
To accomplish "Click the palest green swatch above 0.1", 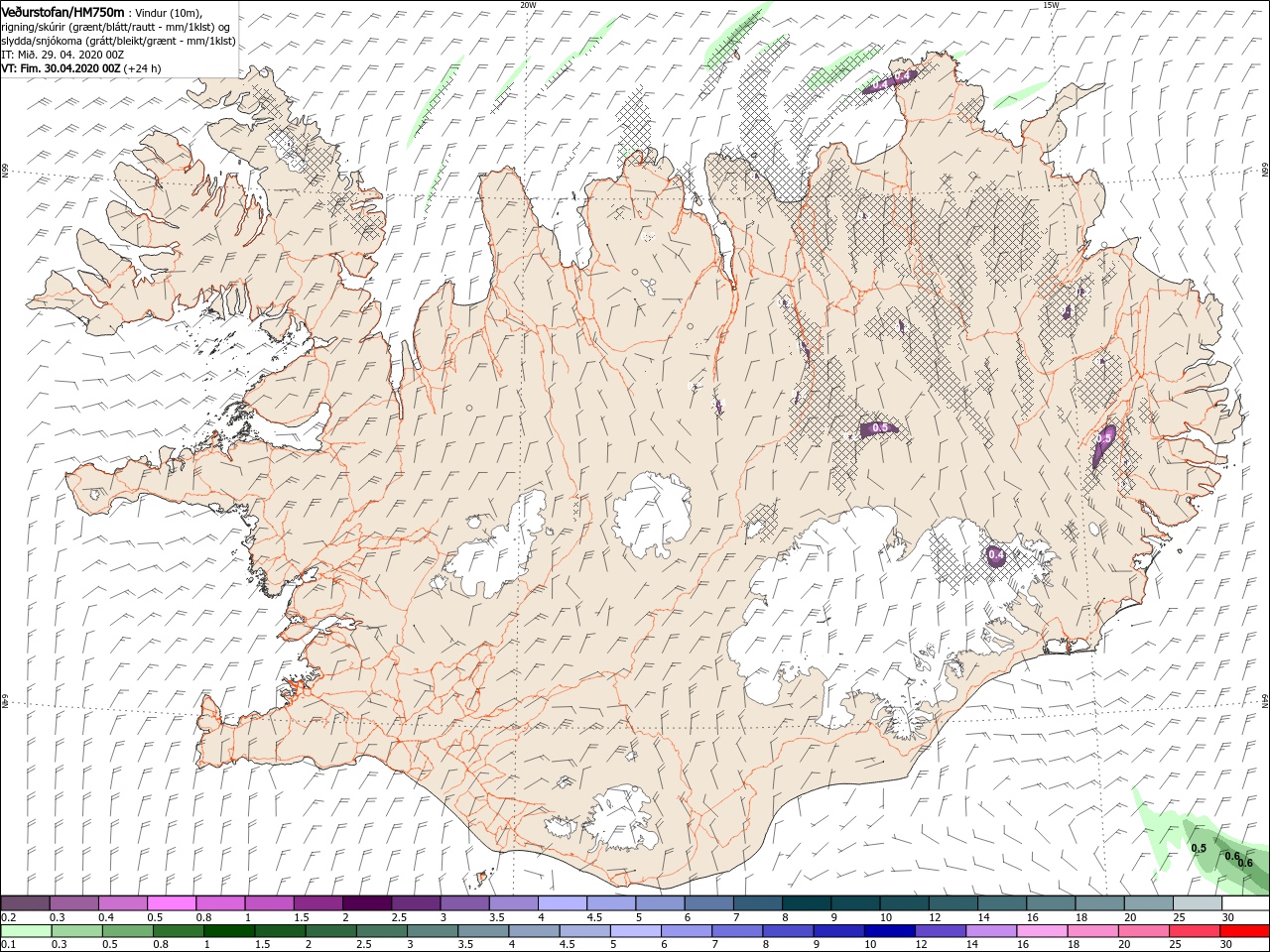I will pyautogui.click(x=25, y=931).
